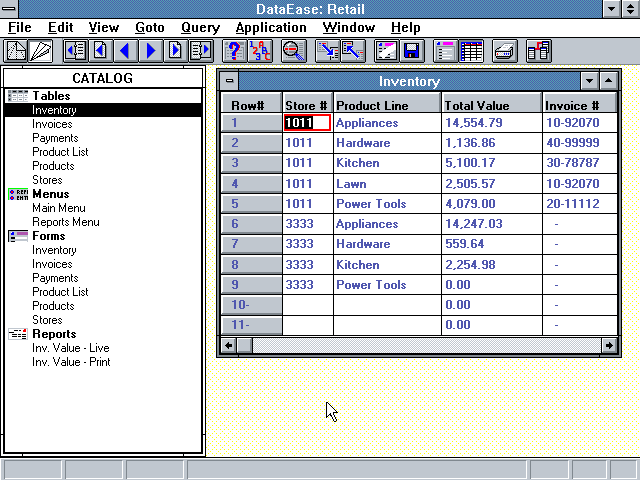Viewport: 640px width, 480px height.
Task: Go to the last record toolbar icon
Action: (200, 51)
